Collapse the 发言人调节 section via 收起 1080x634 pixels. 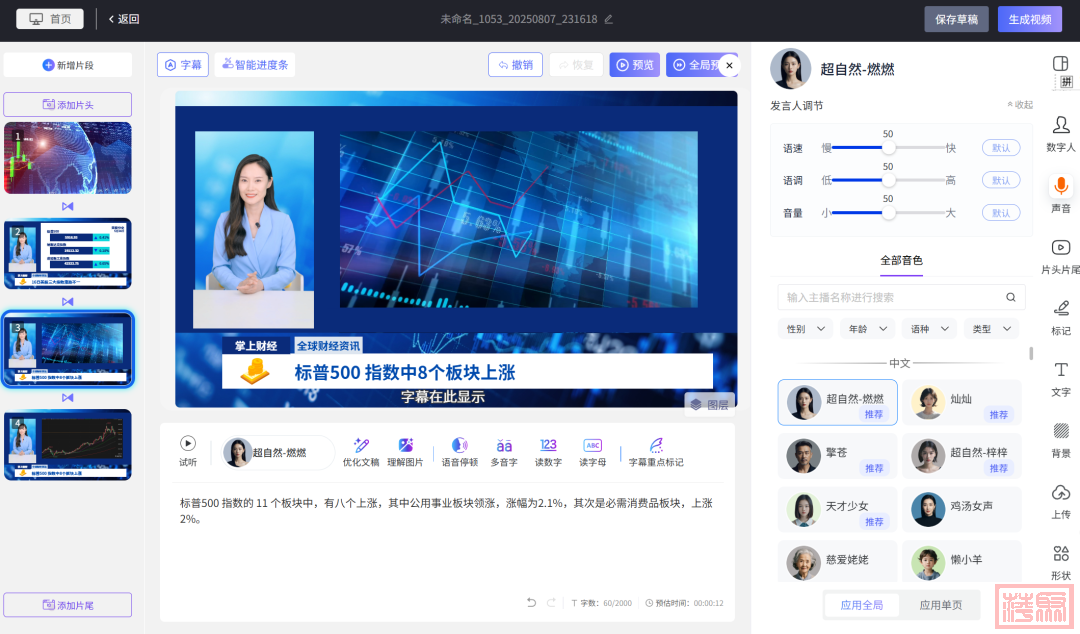[1019, 105]
